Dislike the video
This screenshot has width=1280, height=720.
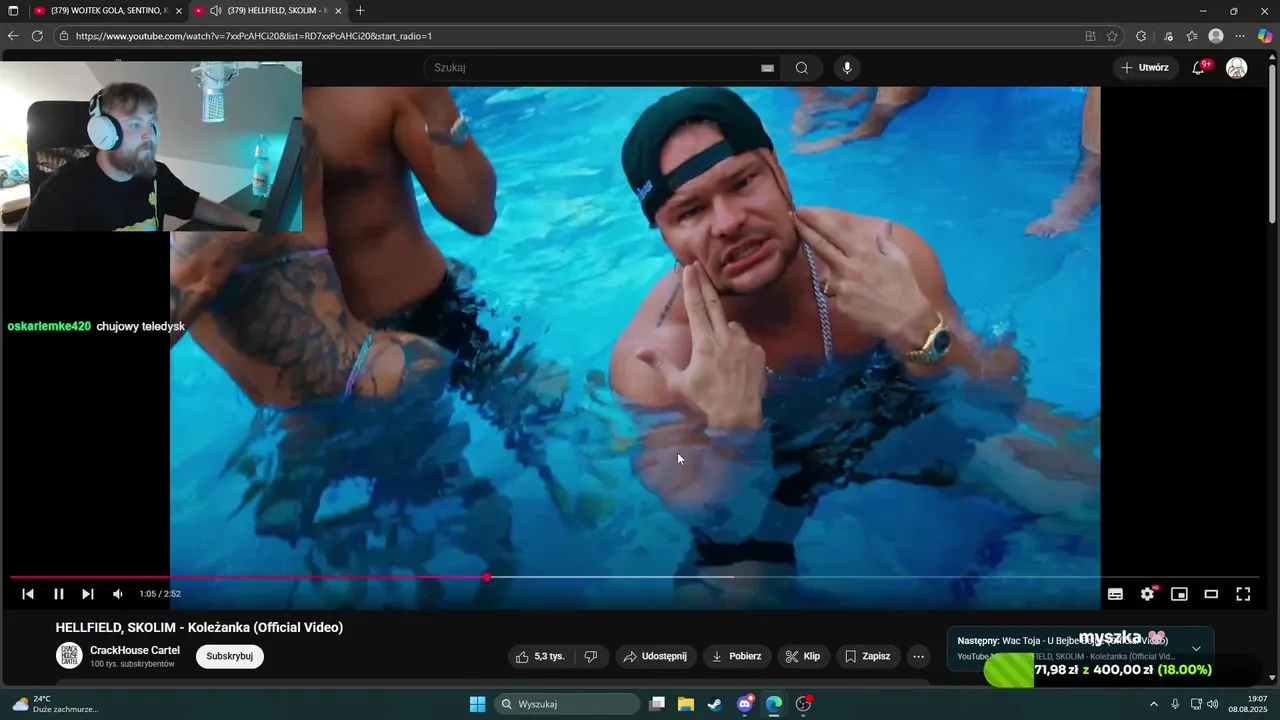591,656
